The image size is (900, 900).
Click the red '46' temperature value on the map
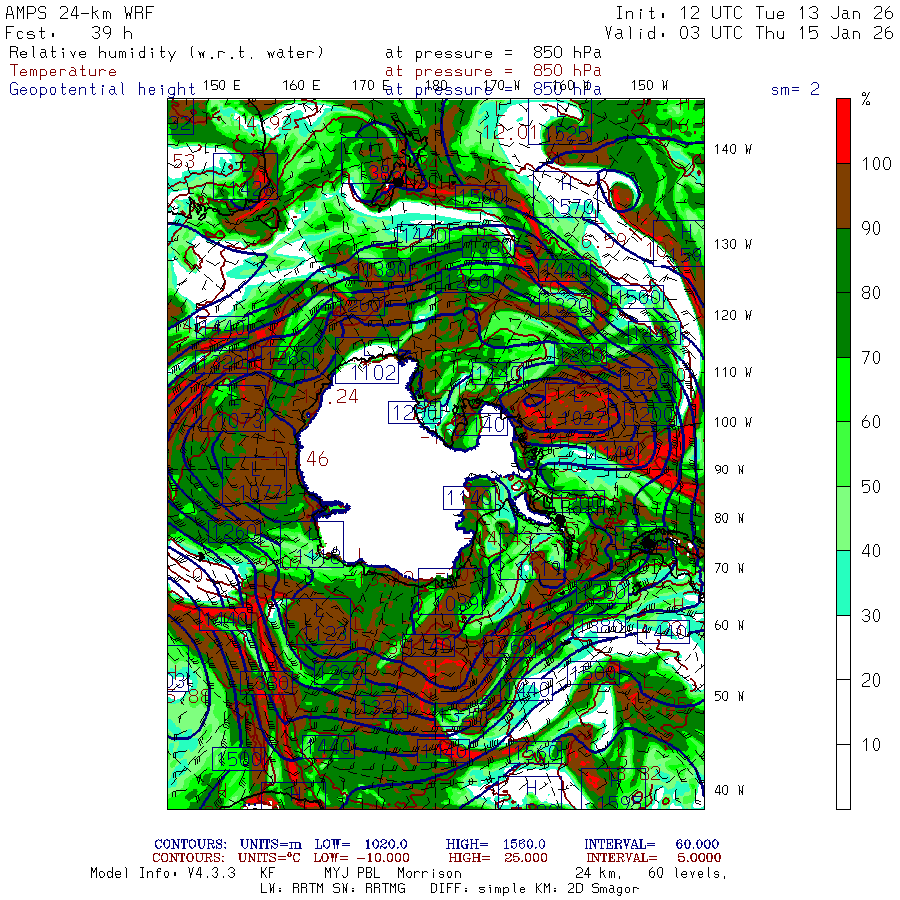pyautogui.click(x=317, y=459)
